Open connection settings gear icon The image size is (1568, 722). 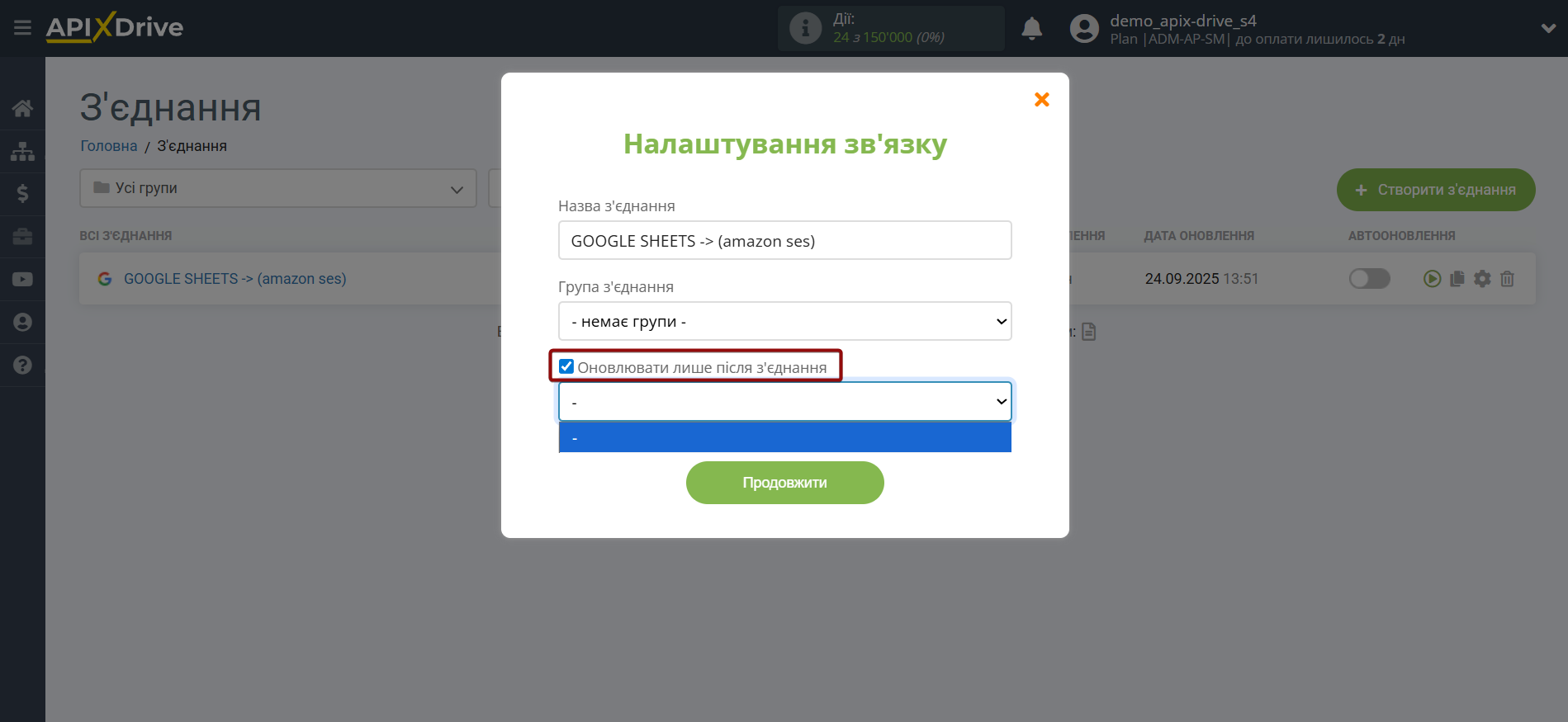[x=1483, y=279]
